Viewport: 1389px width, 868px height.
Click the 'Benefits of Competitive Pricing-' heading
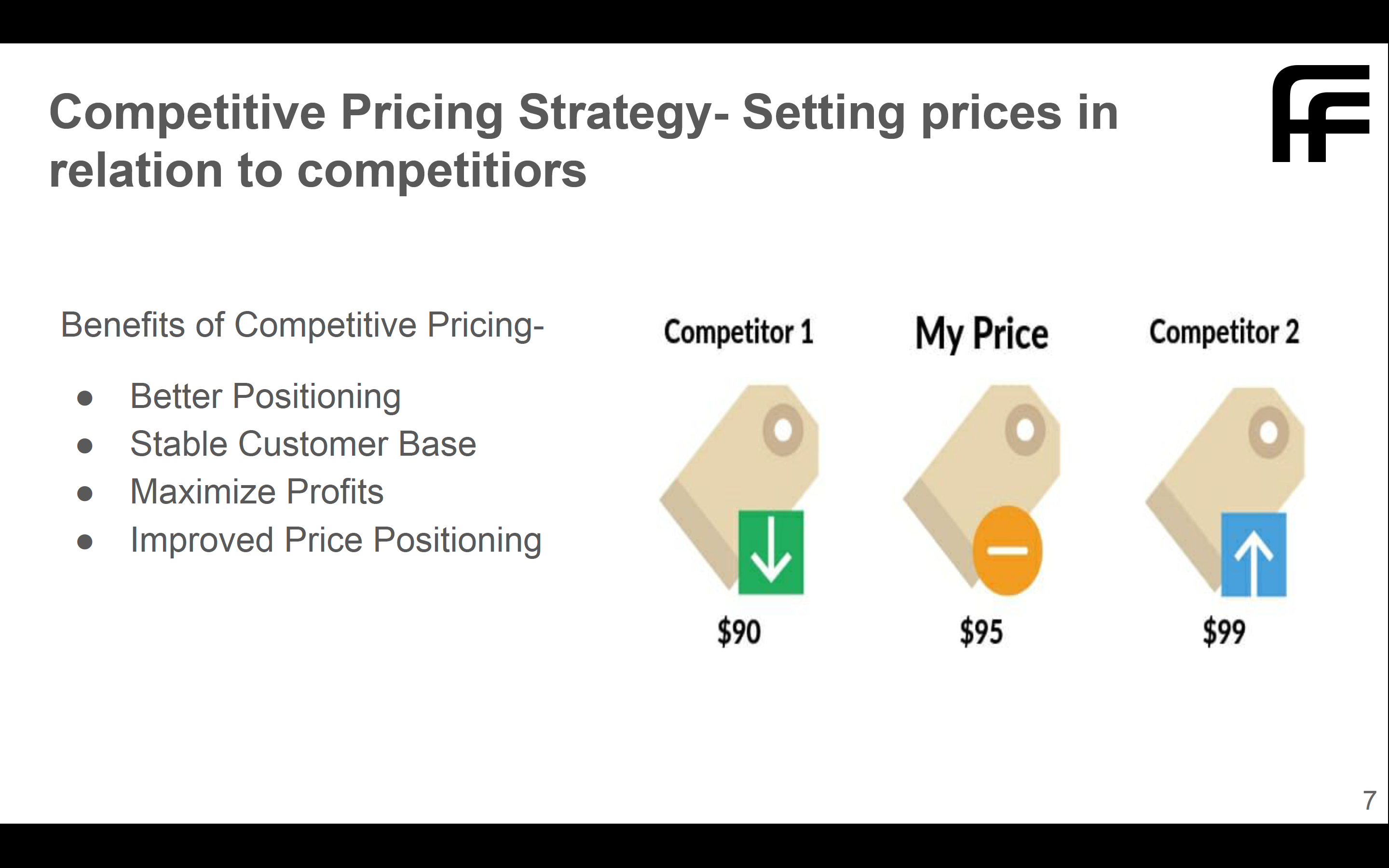[302, 325]
